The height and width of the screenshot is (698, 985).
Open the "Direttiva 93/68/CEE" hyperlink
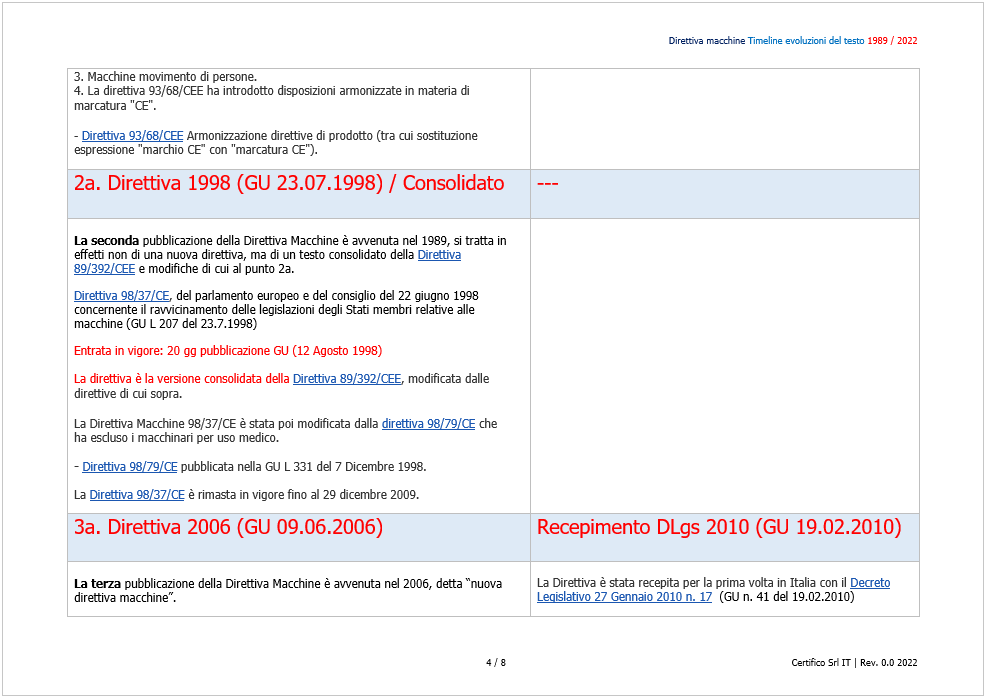click(x=130, y=135)
